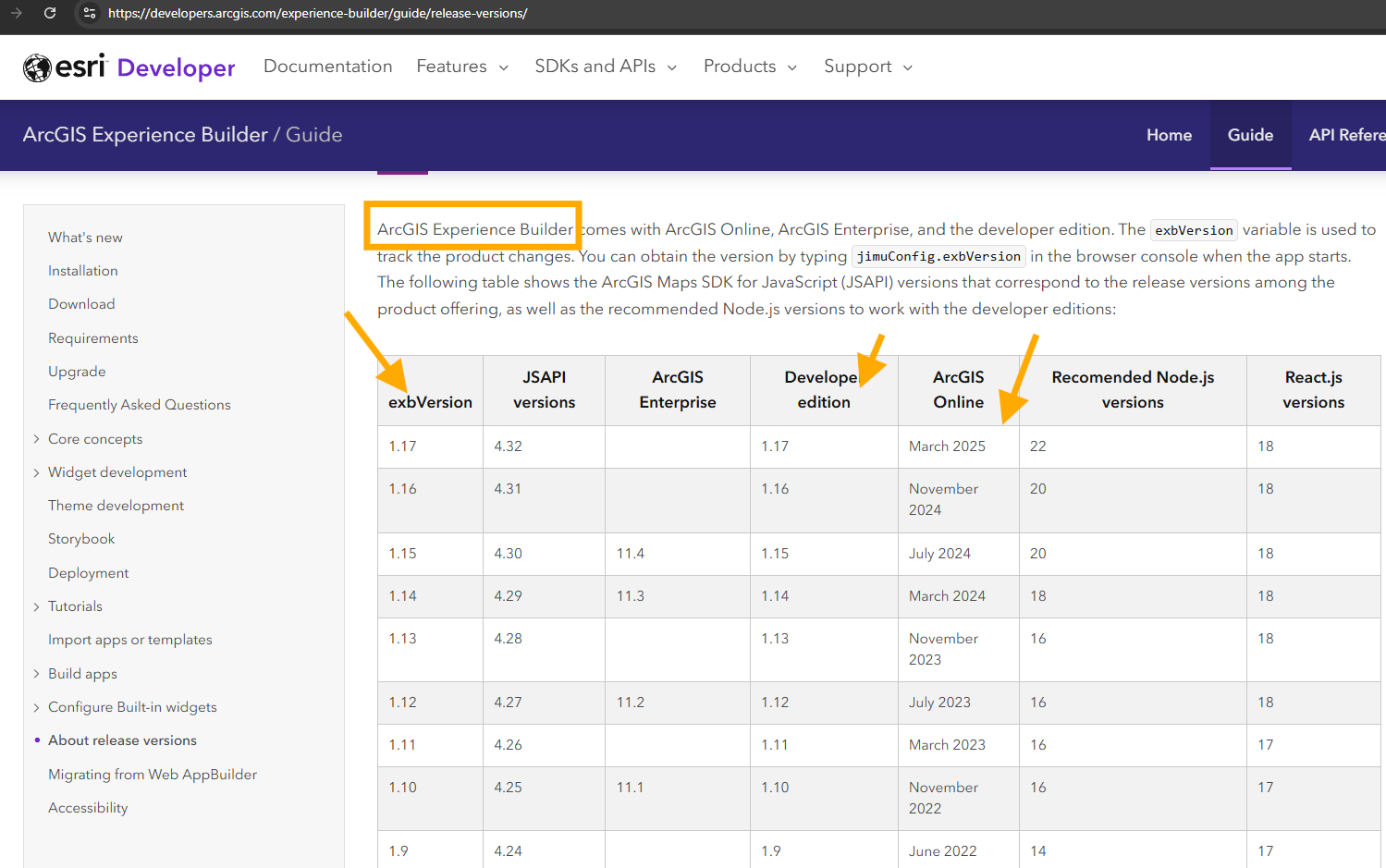Open the Deployment page

click(89, 573)
